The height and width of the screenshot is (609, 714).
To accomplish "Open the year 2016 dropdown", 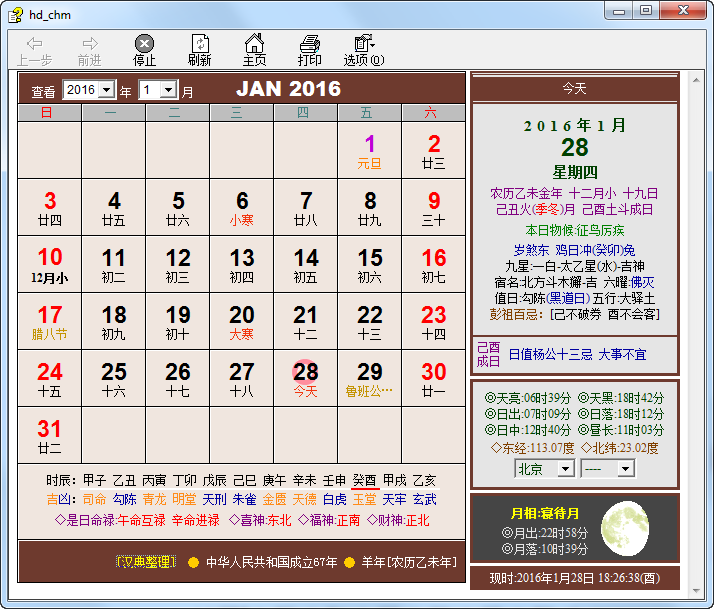I will 90,90.
